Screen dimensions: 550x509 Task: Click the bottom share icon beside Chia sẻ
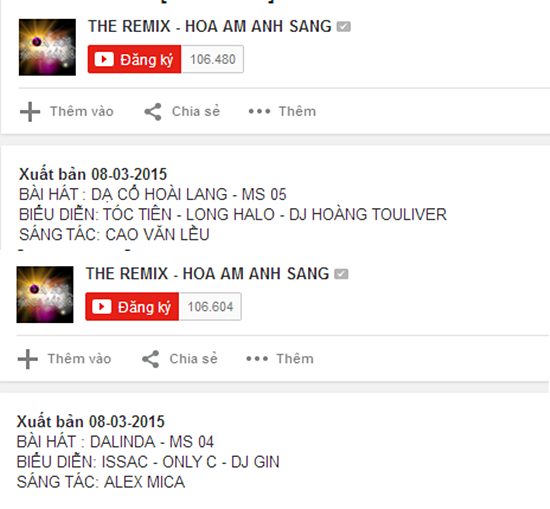(x=150, y=359)
